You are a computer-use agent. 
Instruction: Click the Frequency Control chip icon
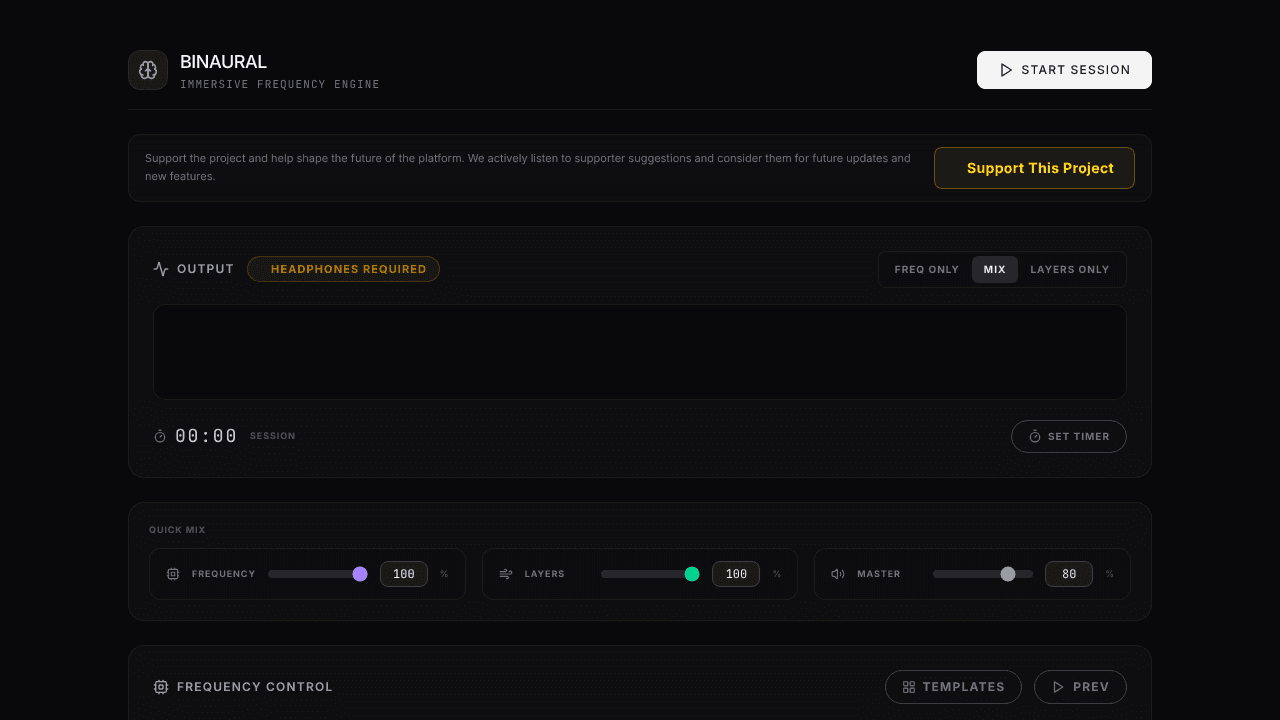coord(161,687)
